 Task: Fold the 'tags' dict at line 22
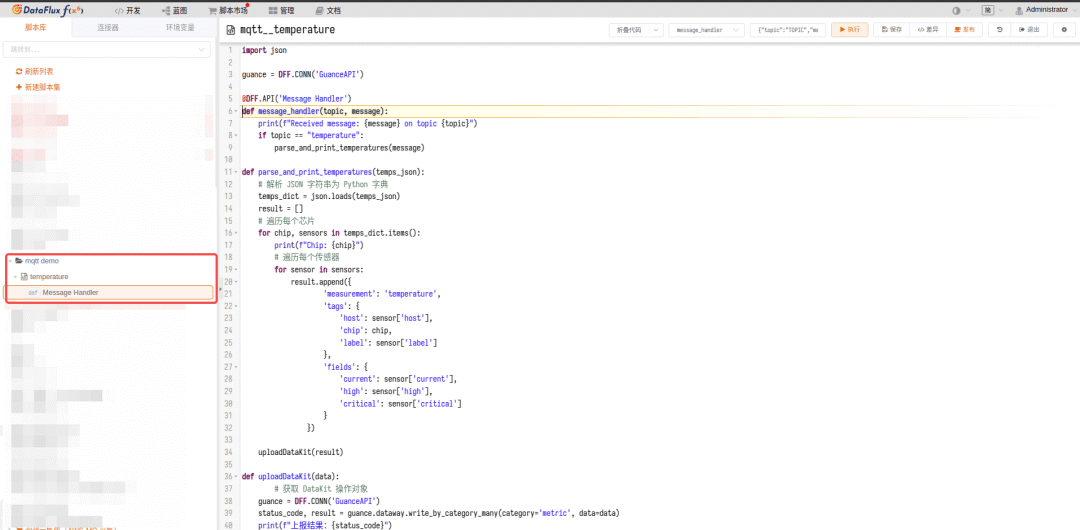pyautogui.click(x=237, y=306)
